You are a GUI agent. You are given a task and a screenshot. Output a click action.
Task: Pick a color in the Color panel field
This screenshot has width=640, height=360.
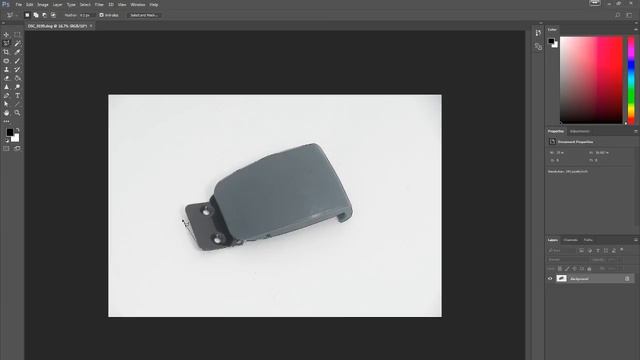click(591, 80)
